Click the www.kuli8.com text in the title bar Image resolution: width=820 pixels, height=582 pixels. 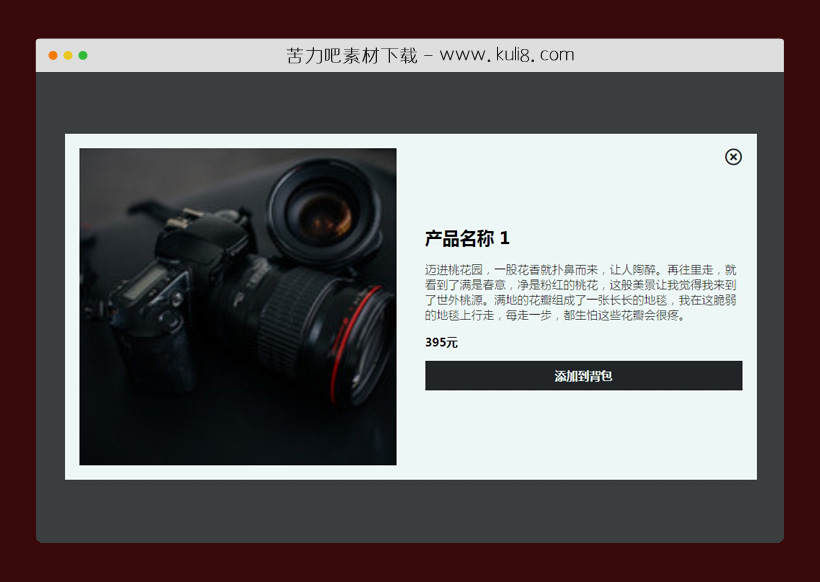click(x=509, y=54)
